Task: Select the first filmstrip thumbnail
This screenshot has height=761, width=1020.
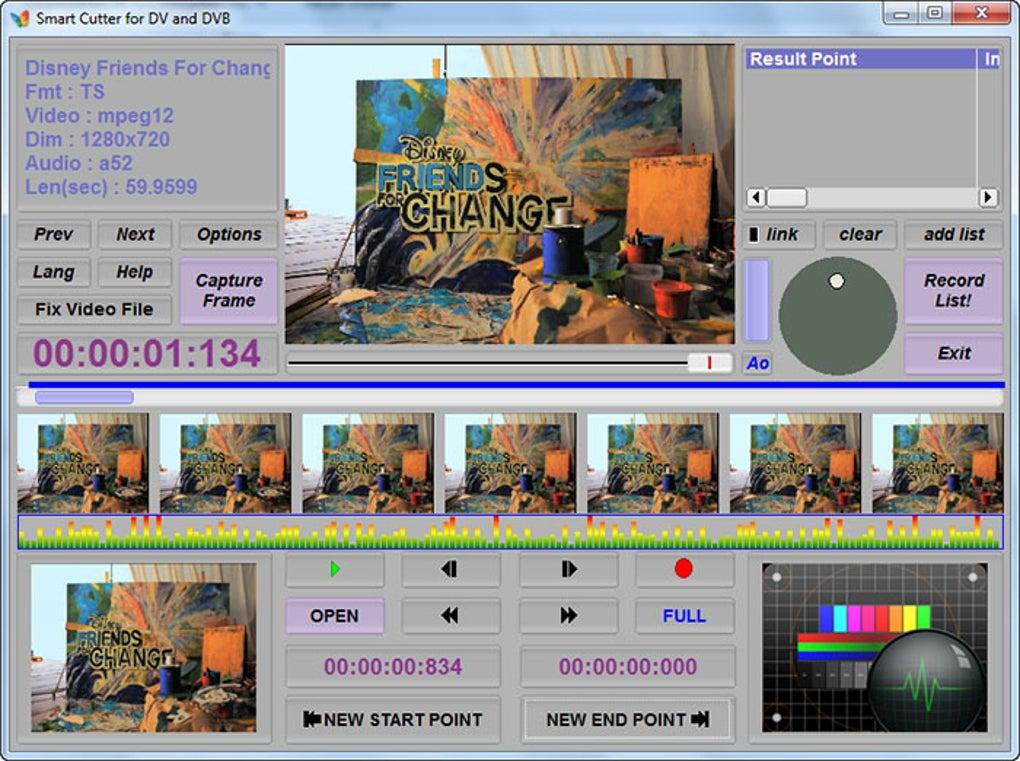Action: pos(83,463)
